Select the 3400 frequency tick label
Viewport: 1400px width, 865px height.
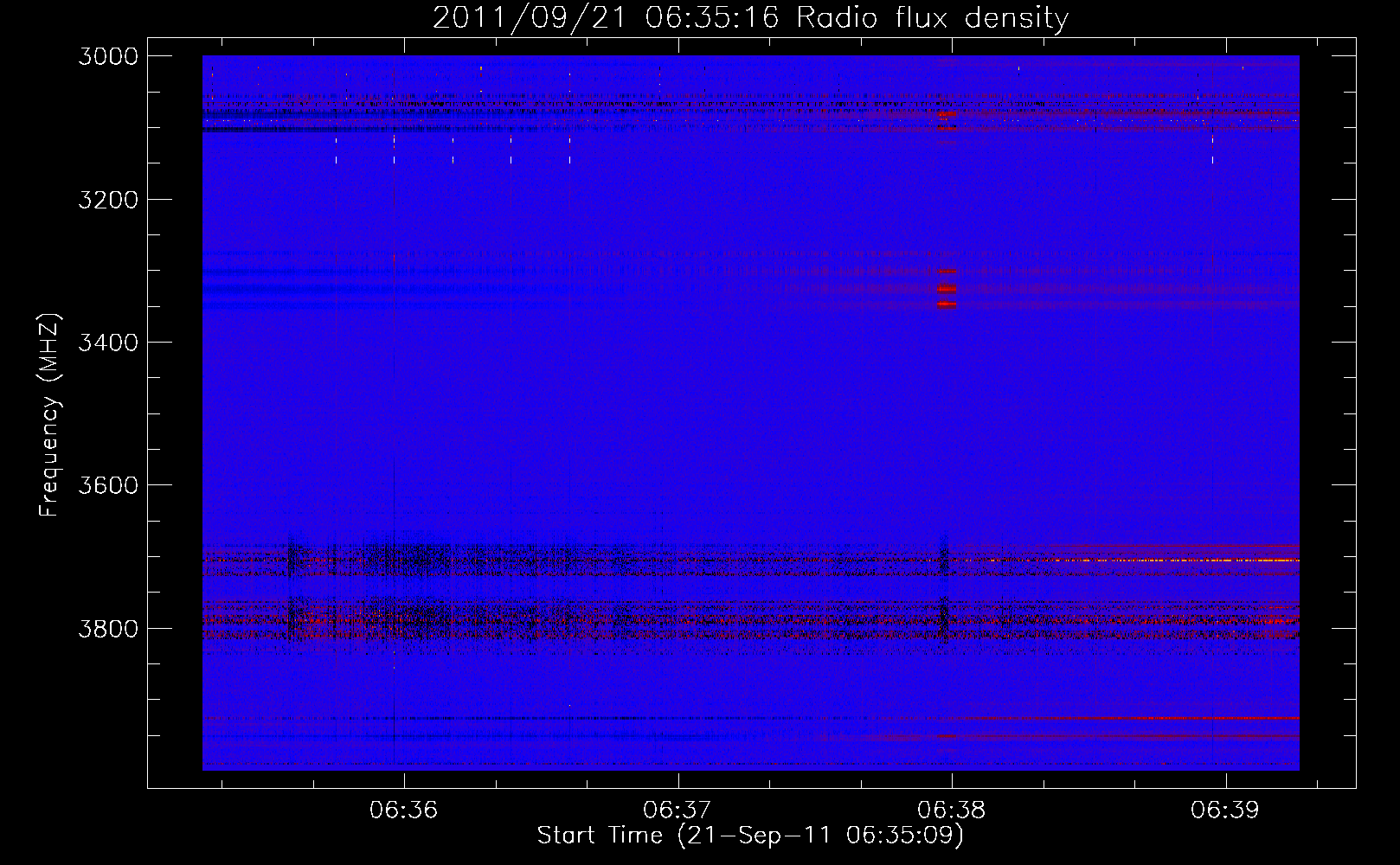(x=107, y=343)
